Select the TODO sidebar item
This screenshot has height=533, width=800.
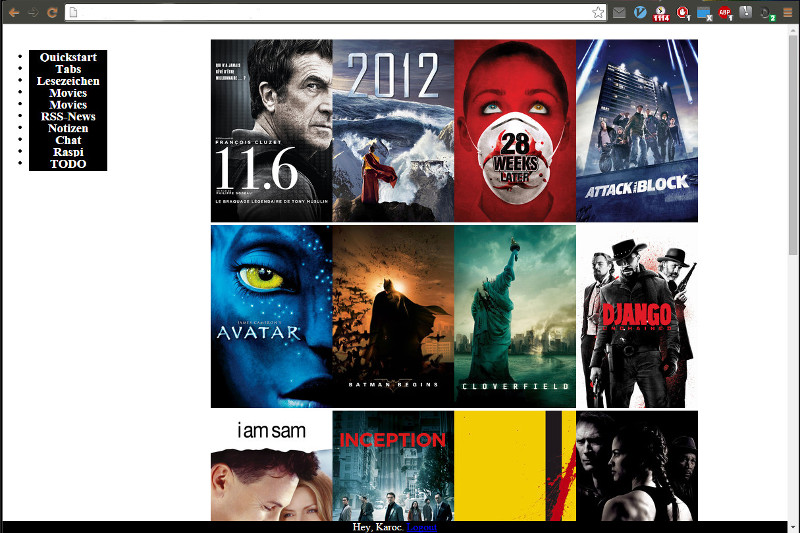[68, 164]
